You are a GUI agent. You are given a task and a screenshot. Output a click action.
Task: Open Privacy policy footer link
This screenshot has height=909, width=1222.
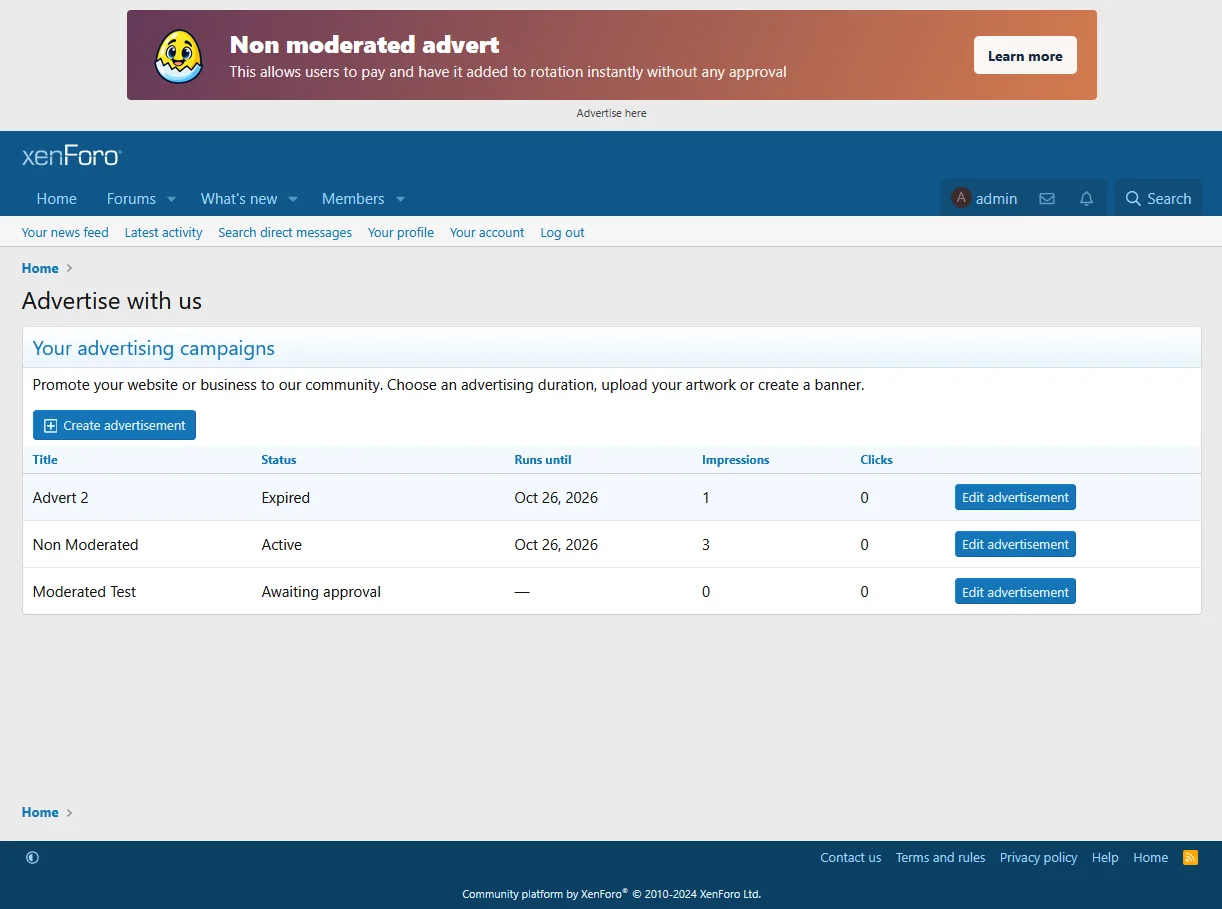[x=1039, y=857]
